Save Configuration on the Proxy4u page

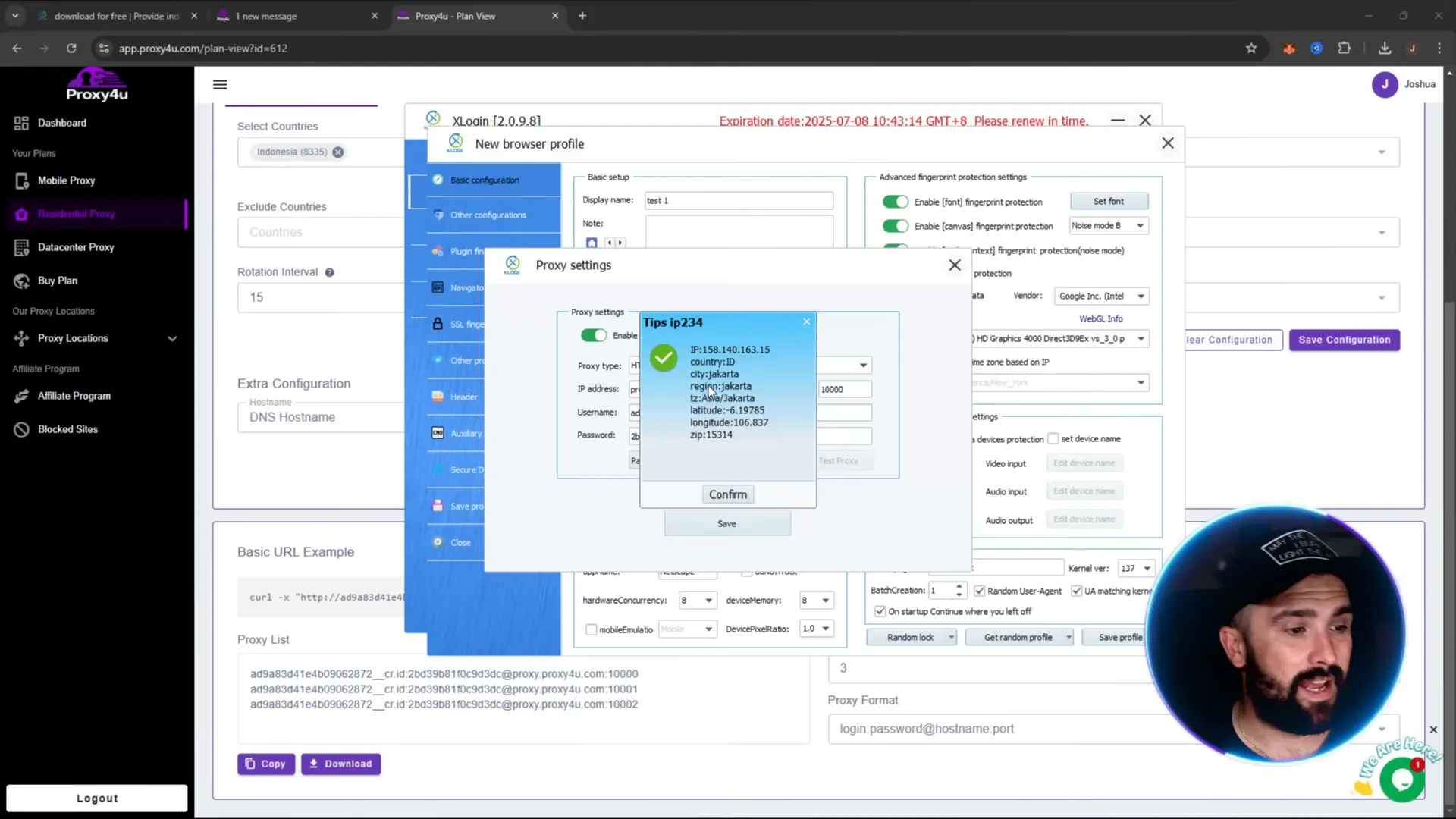(x=1344, y=340)
